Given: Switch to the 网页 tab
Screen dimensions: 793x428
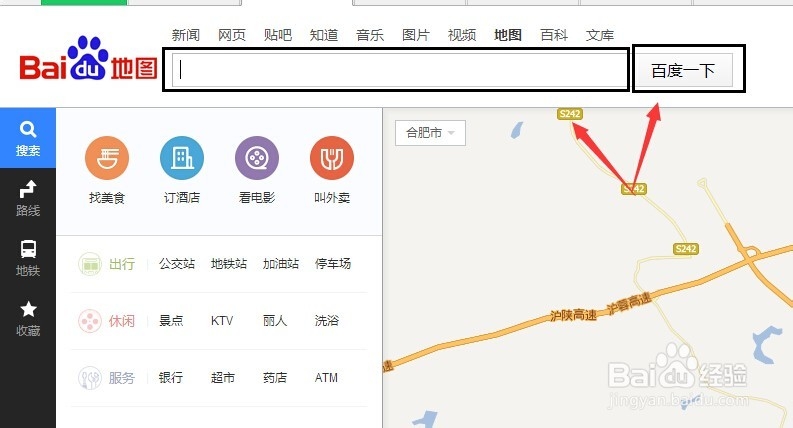Looking at the screenshot, I should (x=232, y=35).
